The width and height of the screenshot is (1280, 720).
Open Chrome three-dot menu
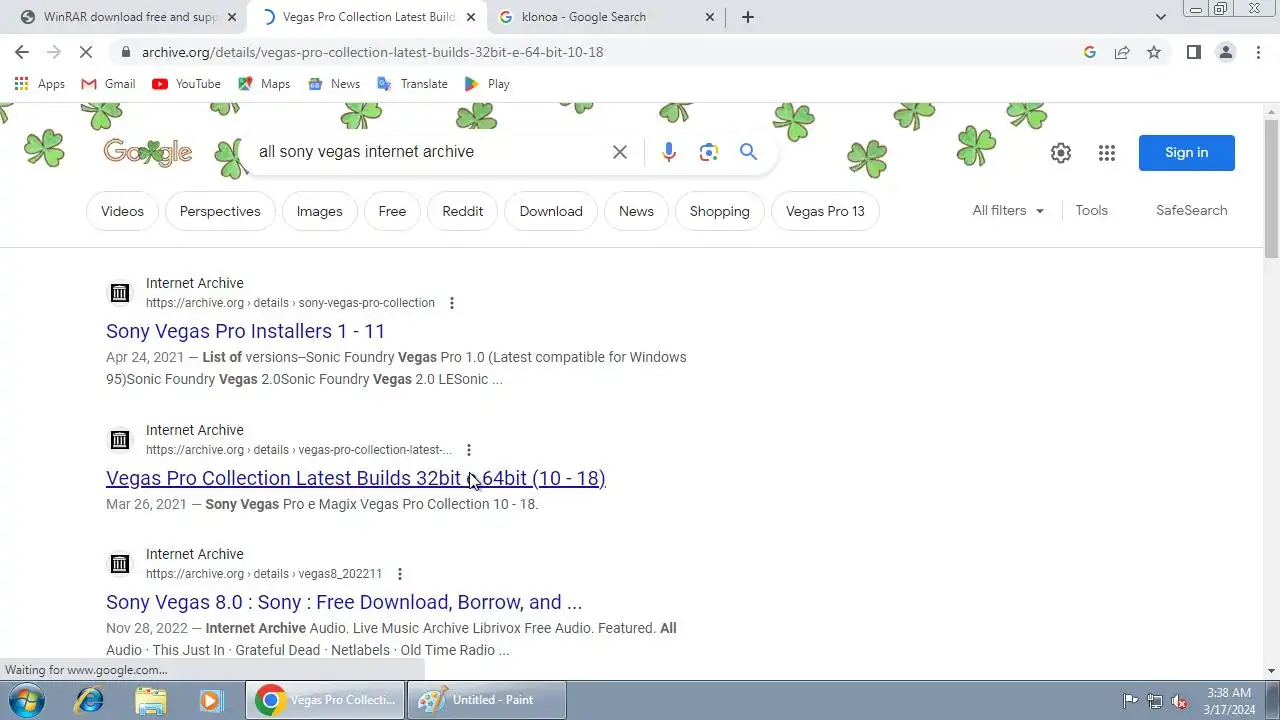pyautogui.click(x=1258, y=52)
